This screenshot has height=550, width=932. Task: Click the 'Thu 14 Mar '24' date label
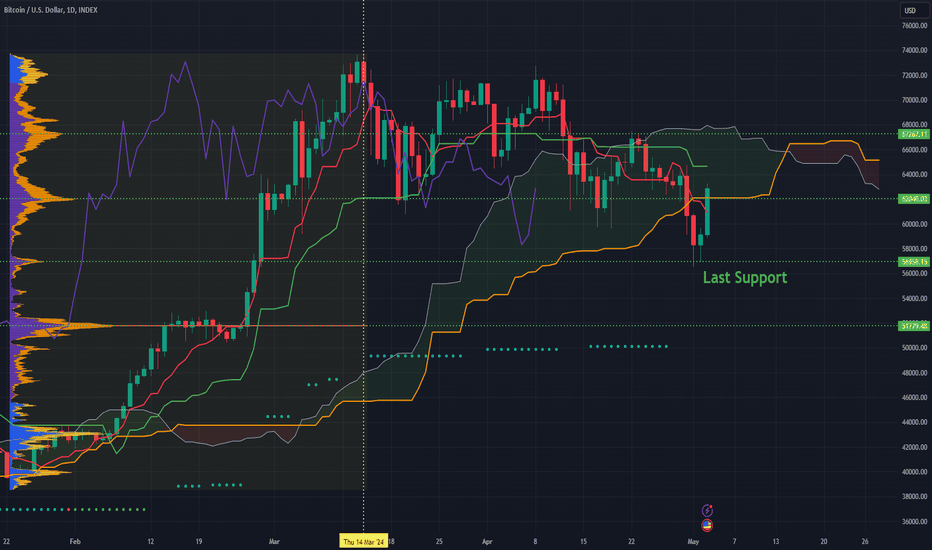tap(364, 541)
